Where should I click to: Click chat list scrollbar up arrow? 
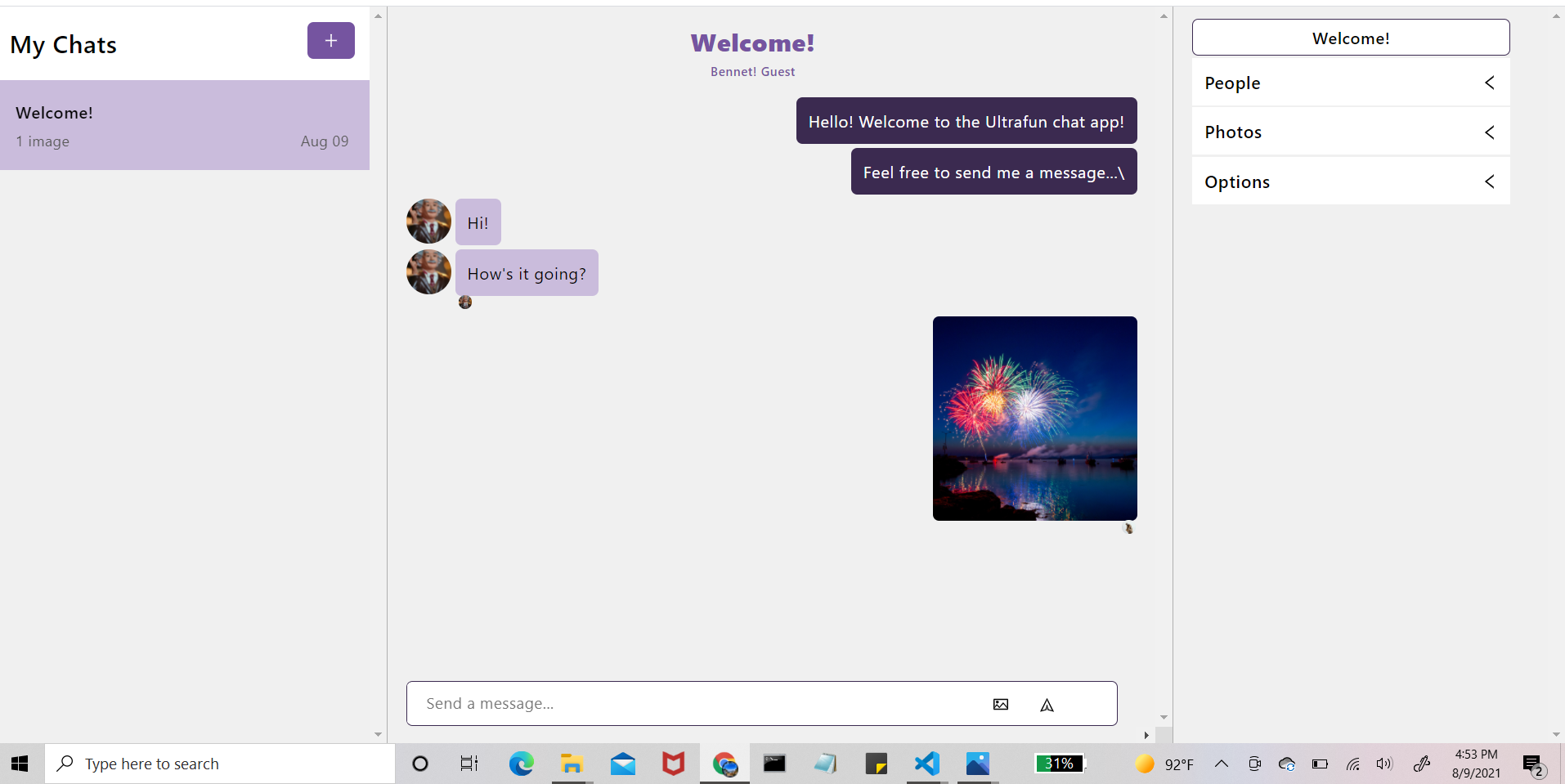click(378, 16)
